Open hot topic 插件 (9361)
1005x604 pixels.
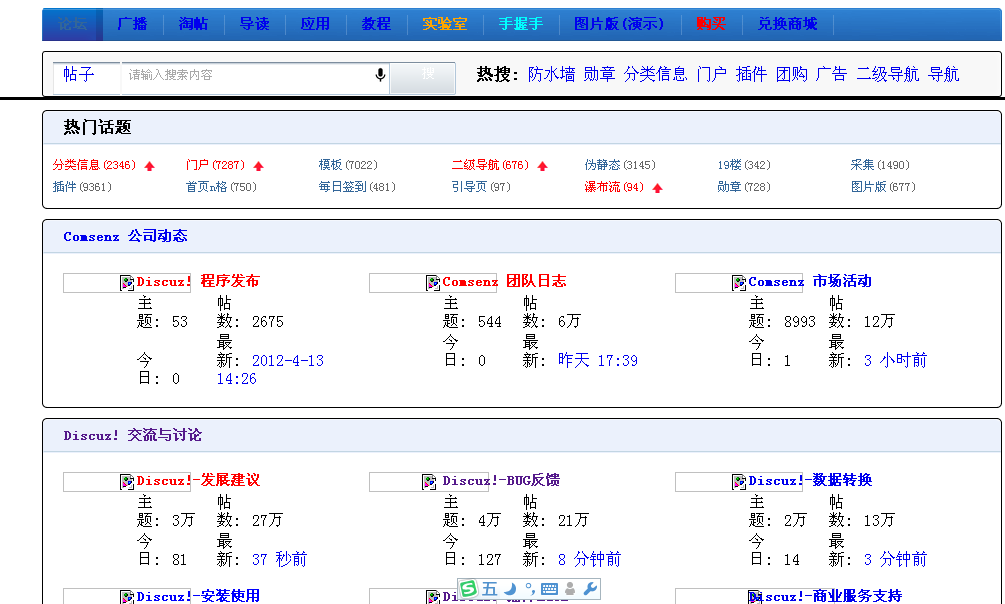coord(82,187)
